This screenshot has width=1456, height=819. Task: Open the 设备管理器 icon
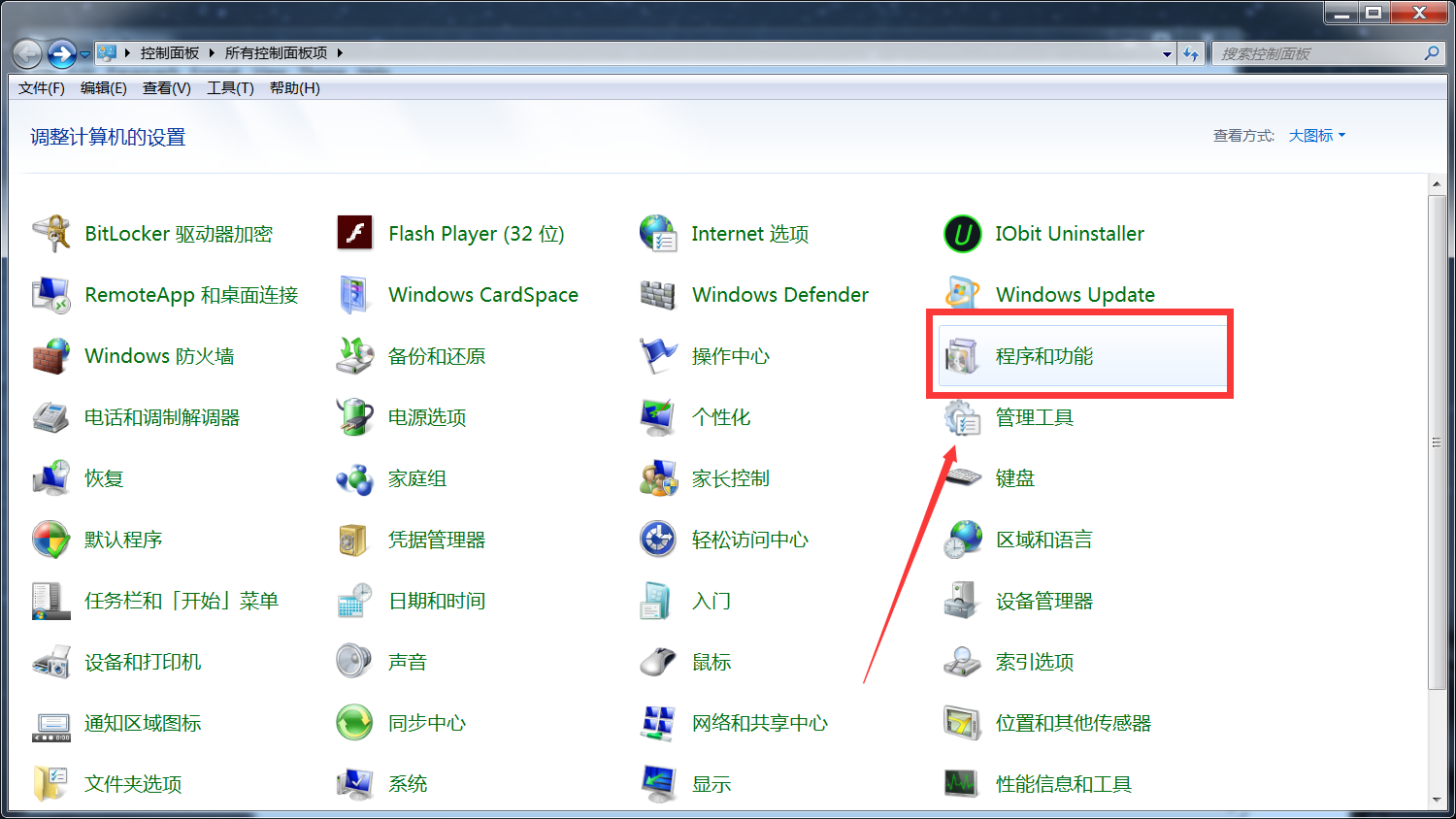pos(962,601)
